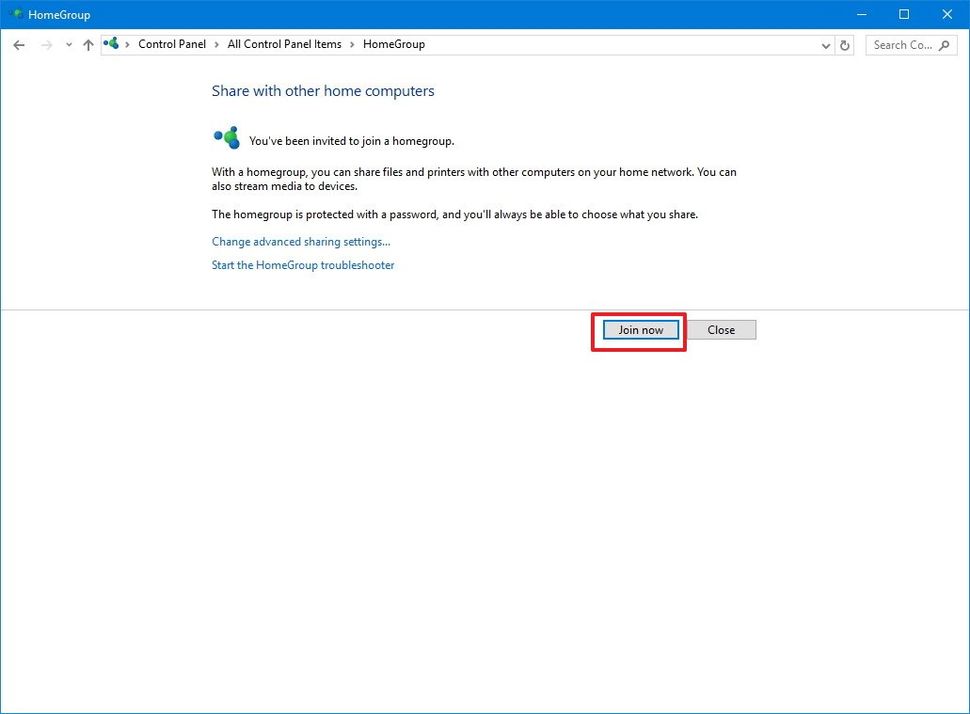This screenshot has width=970, height=714.
Task: Click the Forward navigation arrow
Action: tap(44, 44)
